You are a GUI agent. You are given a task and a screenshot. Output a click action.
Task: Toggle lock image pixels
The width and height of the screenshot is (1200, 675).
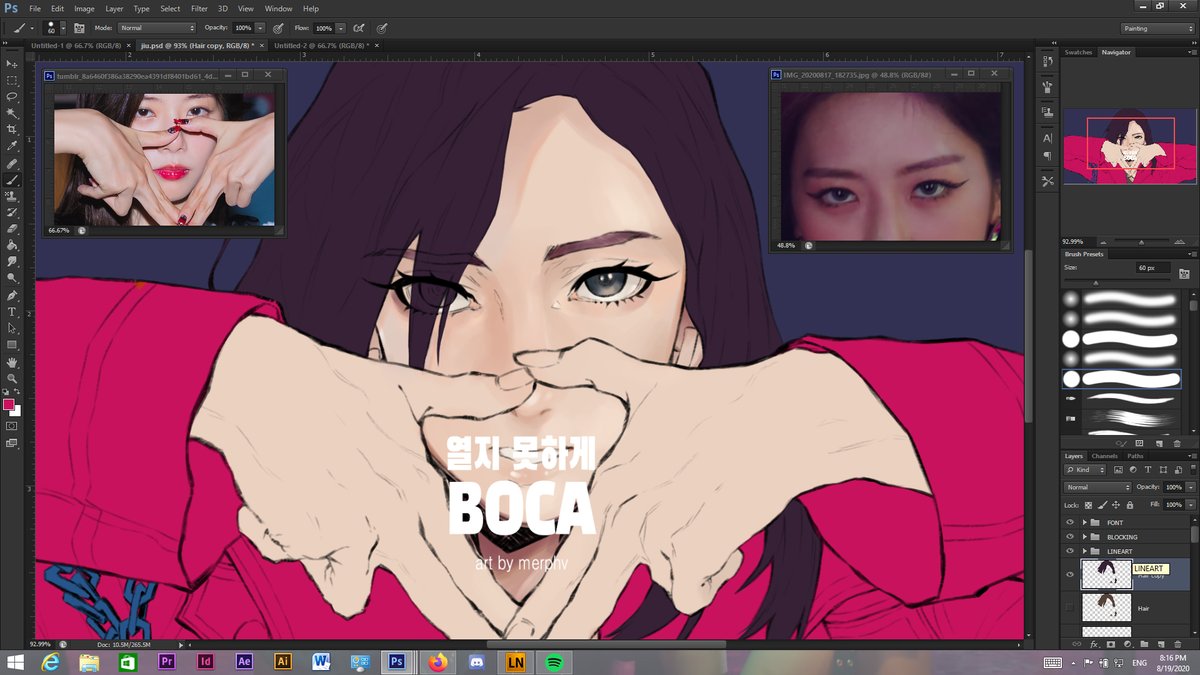click(1104, 505)
